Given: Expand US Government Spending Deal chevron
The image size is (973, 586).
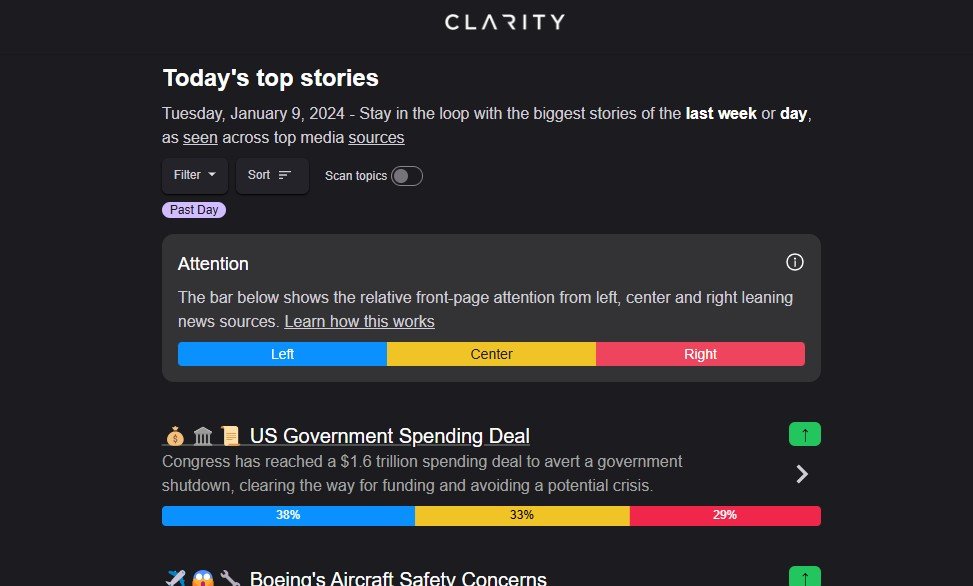Looking at the screenshot, I should [x=802, y=474].
